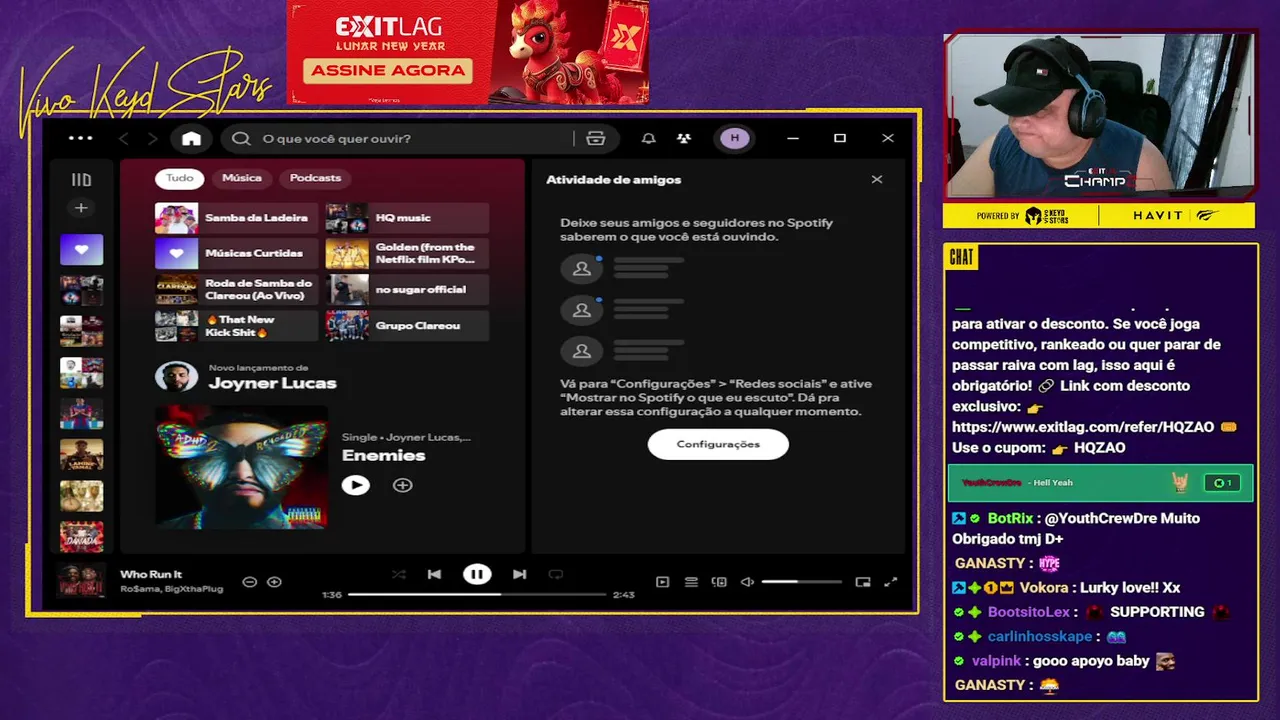Pause the current song
The height and width of the screenshot is (720, 1280).
(477, 574)
